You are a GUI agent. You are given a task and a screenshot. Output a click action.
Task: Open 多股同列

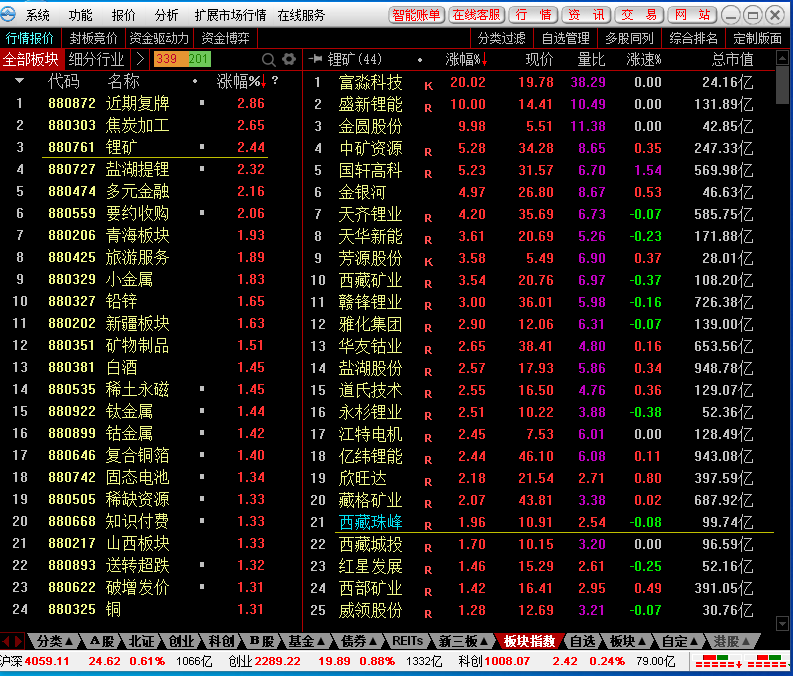tap(630, 38)
